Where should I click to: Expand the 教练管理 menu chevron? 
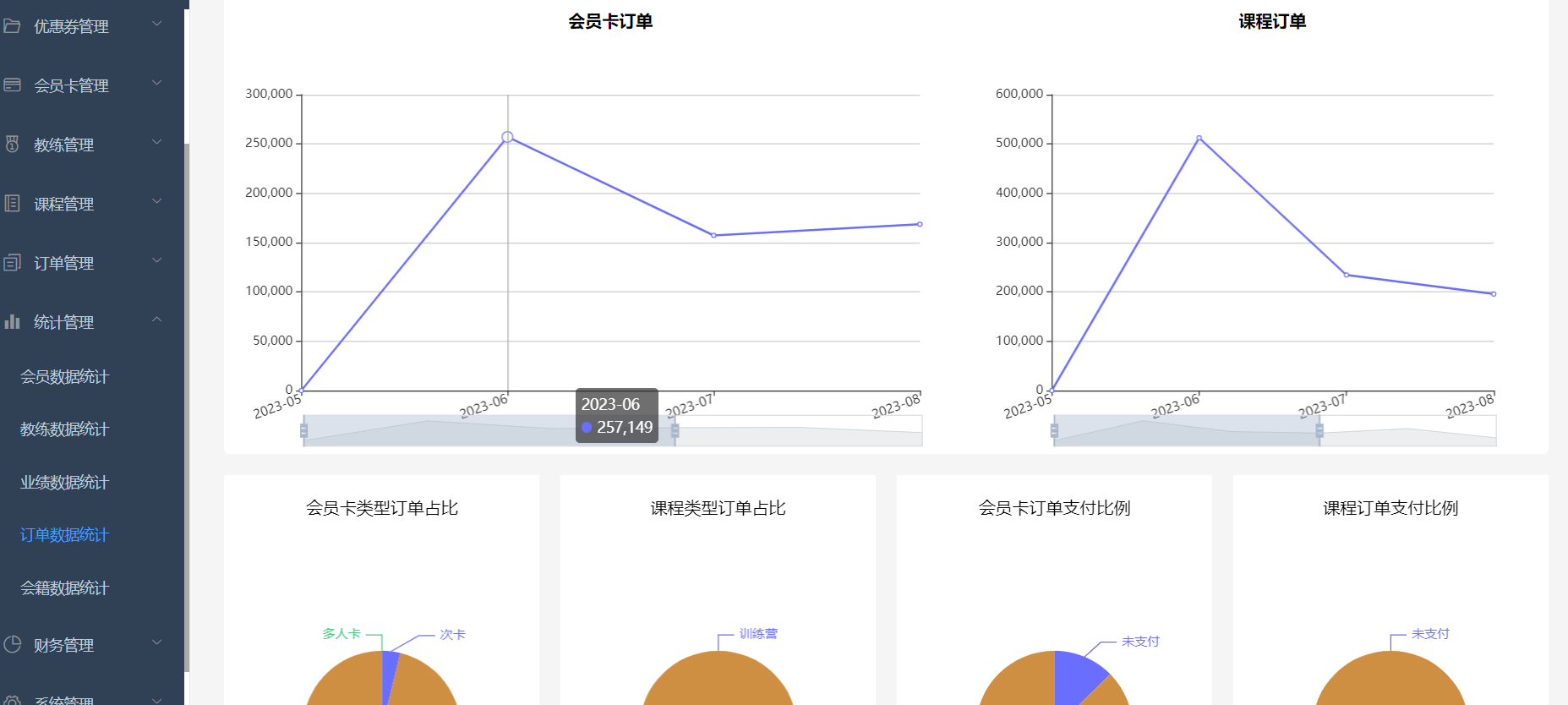[156, 142]
